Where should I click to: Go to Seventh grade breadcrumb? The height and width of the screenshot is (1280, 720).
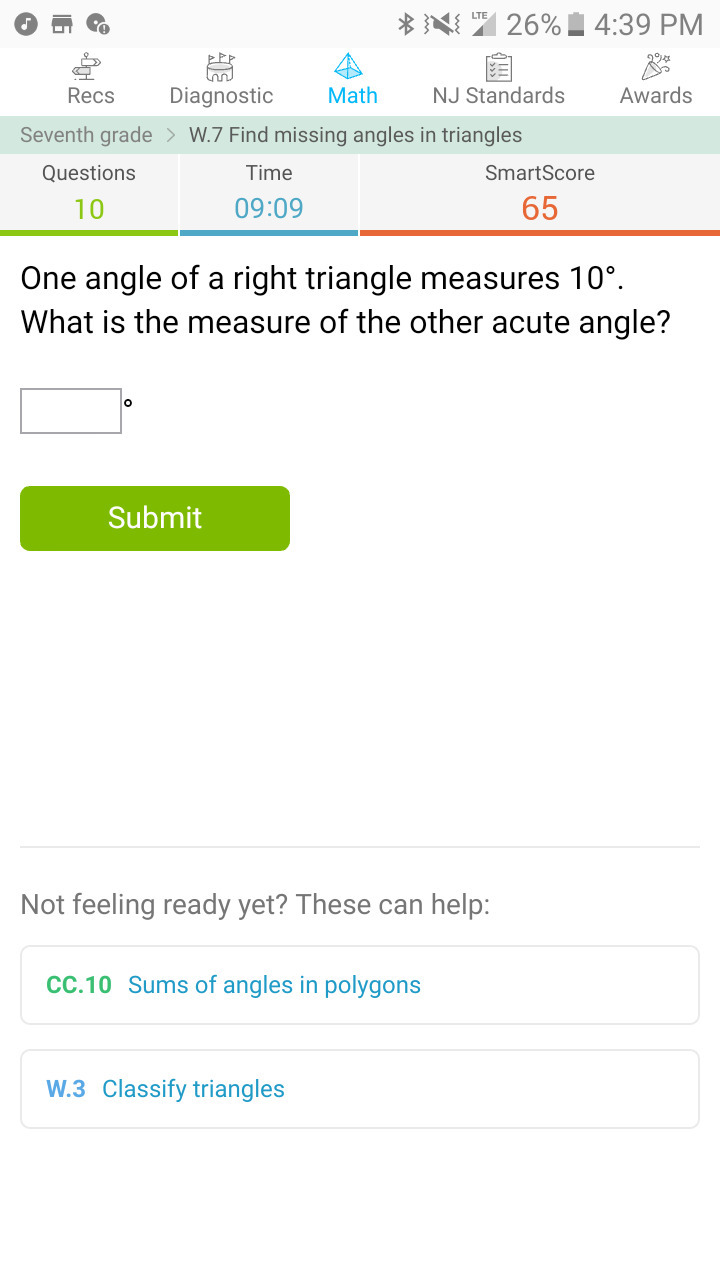(86, 135)
